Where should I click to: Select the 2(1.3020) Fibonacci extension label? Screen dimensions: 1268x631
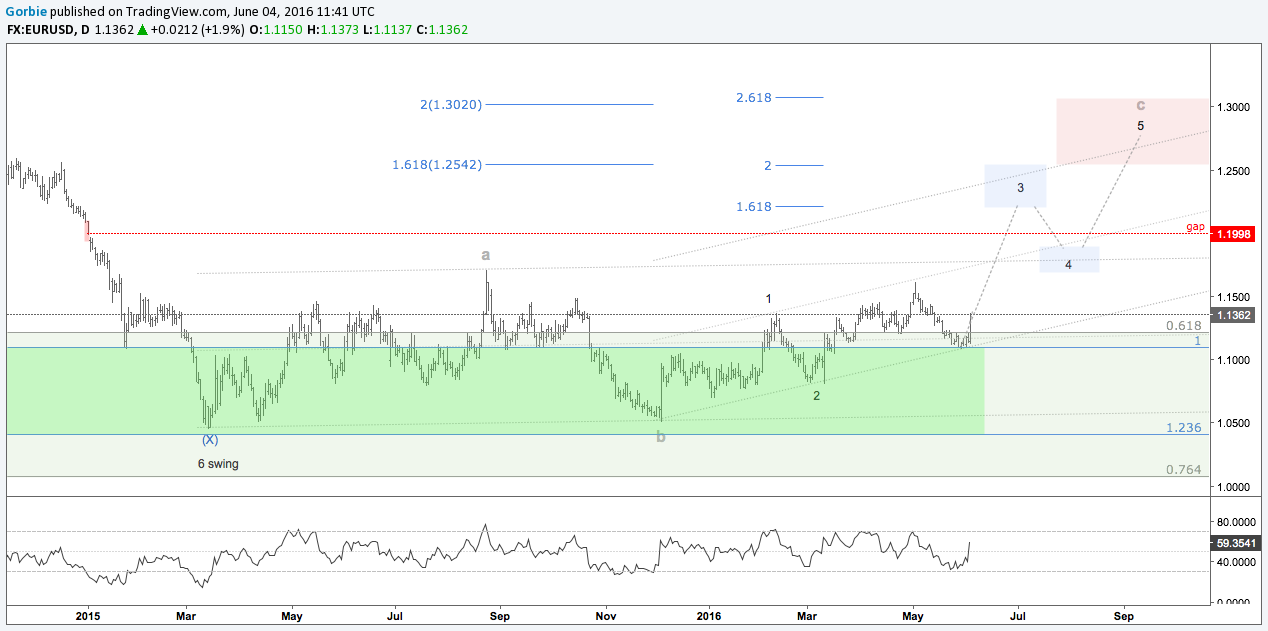click(451, 104)
